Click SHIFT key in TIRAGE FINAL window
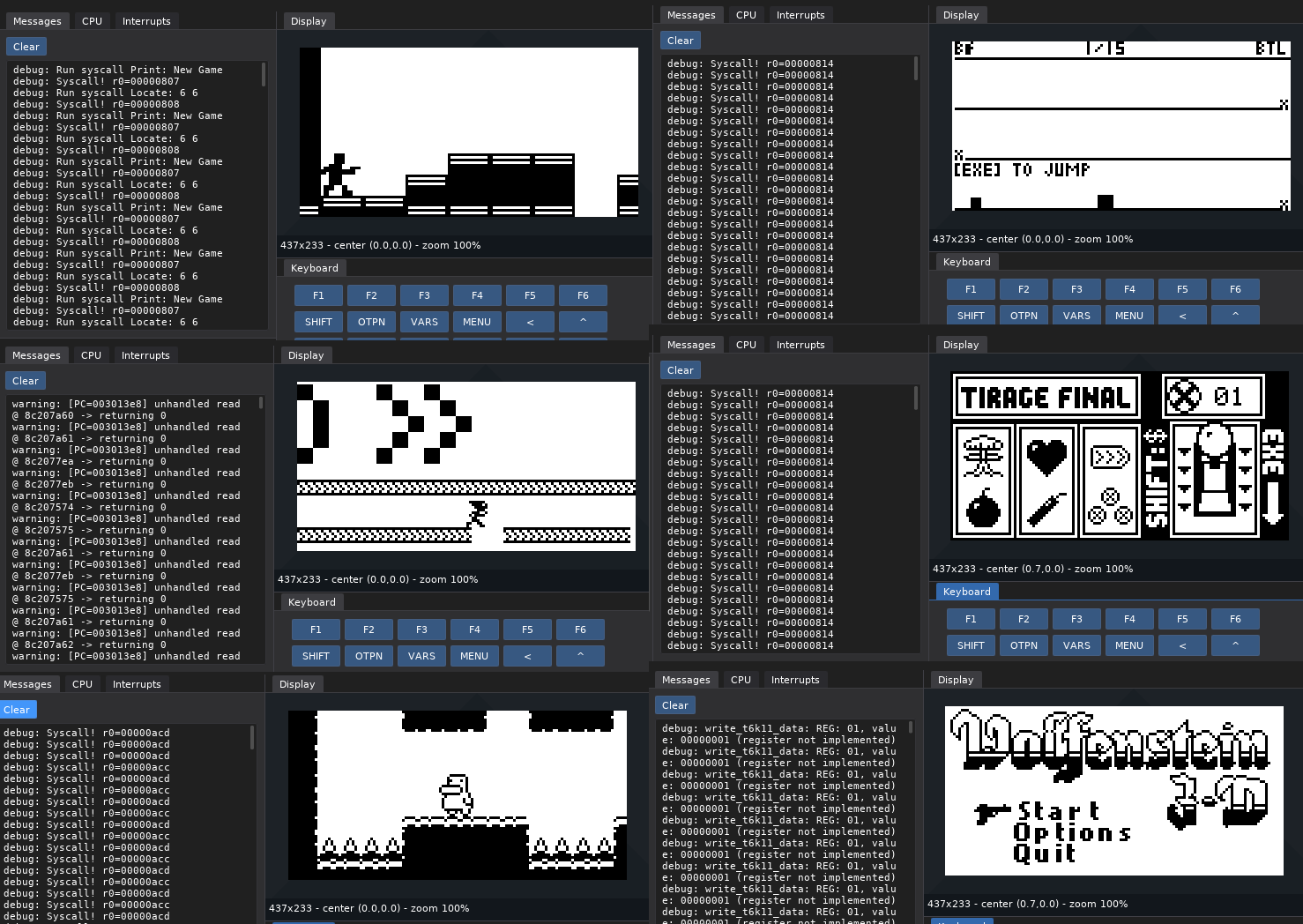The height and width of the screenshot is (924, 1303). click(971, 645)
